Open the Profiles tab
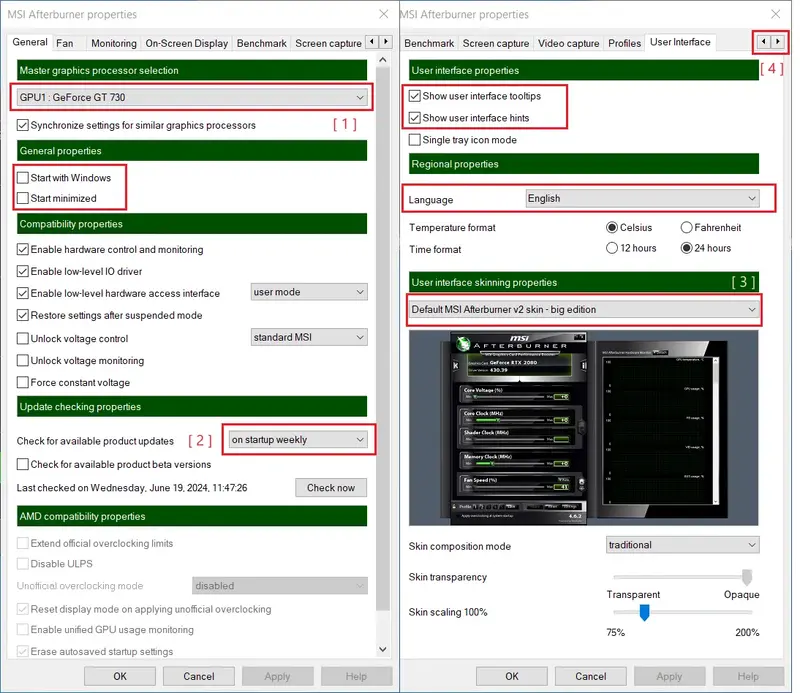The width and height of the screenshot is (800, 693). point(624,43)
